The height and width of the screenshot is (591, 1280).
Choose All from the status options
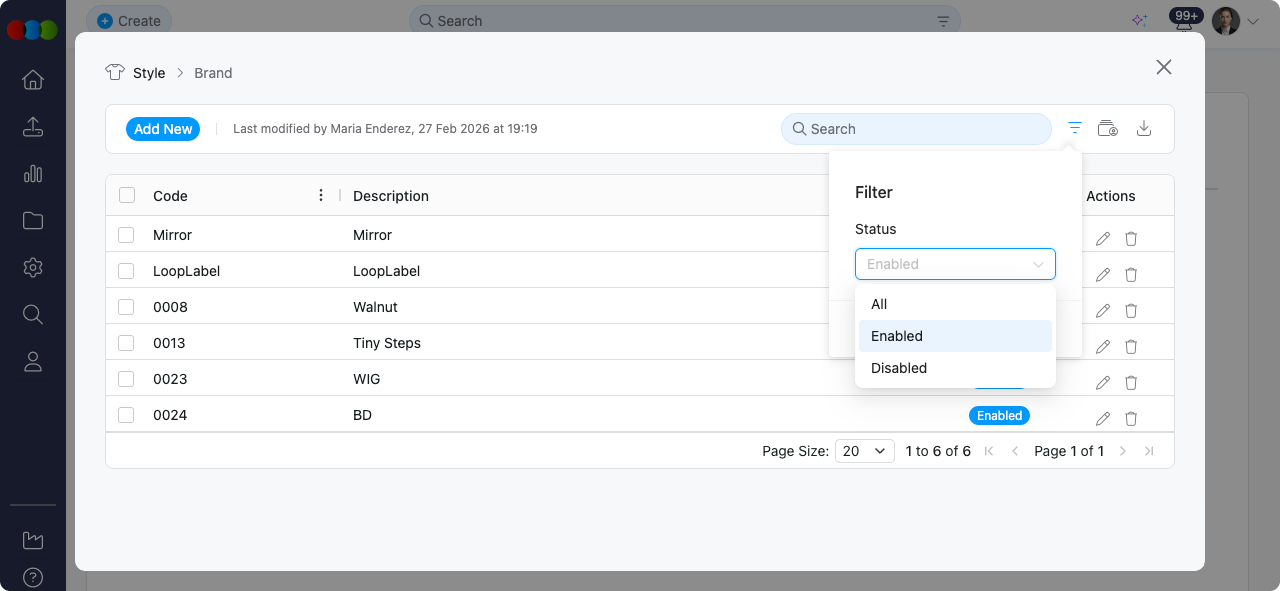click(x=879, y=304)
